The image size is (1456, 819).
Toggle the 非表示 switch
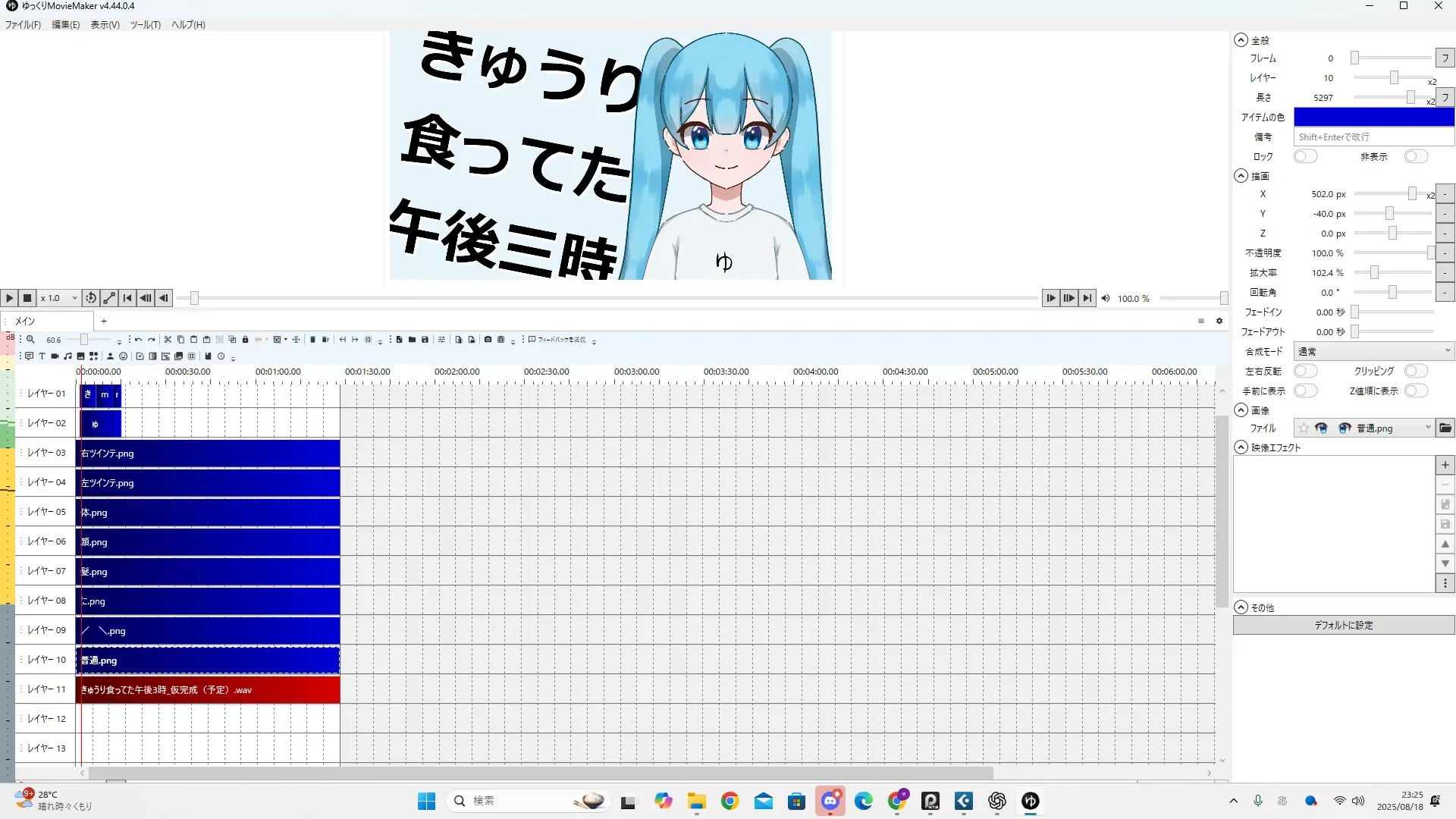click(1415, 156)
